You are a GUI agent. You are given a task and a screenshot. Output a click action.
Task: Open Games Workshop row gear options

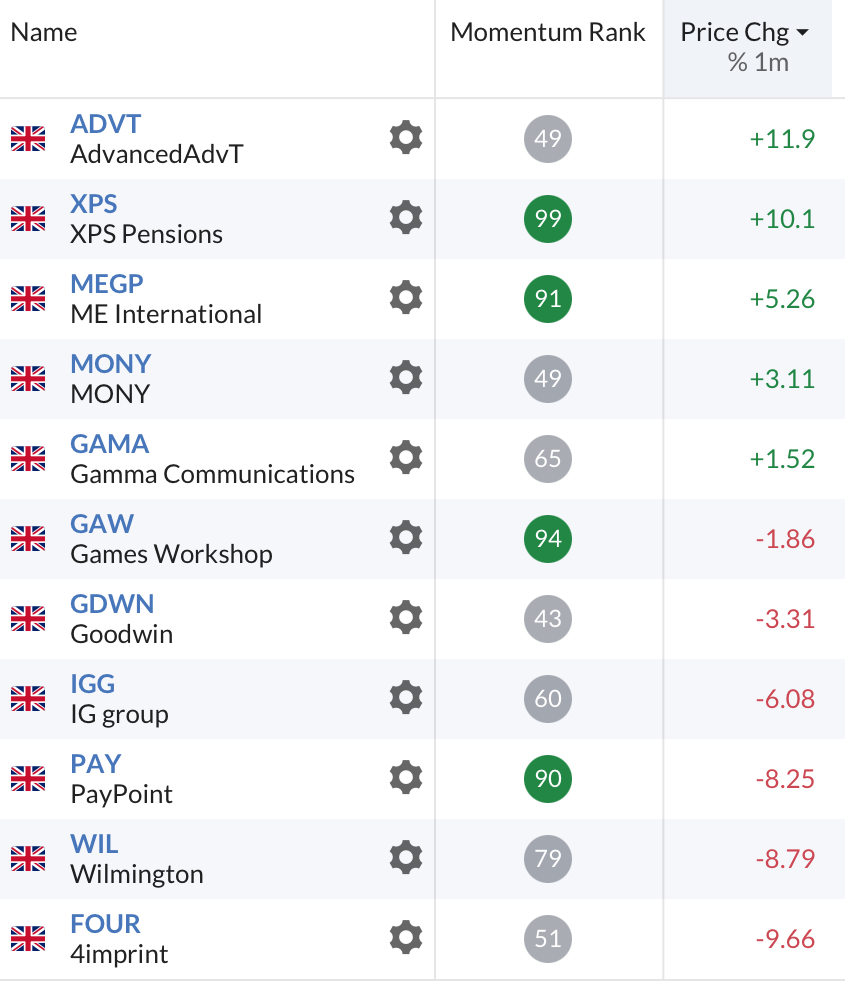point(405,538)
